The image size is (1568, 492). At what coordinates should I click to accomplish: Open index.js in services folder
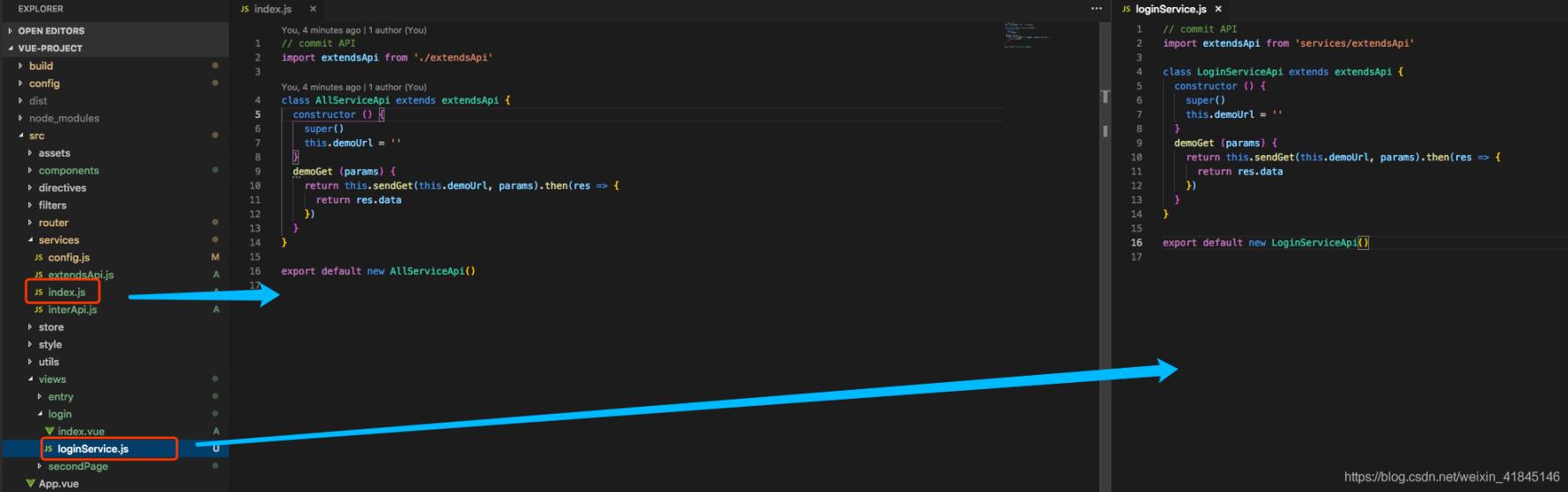pyautogui.click(x=66, y=292)
